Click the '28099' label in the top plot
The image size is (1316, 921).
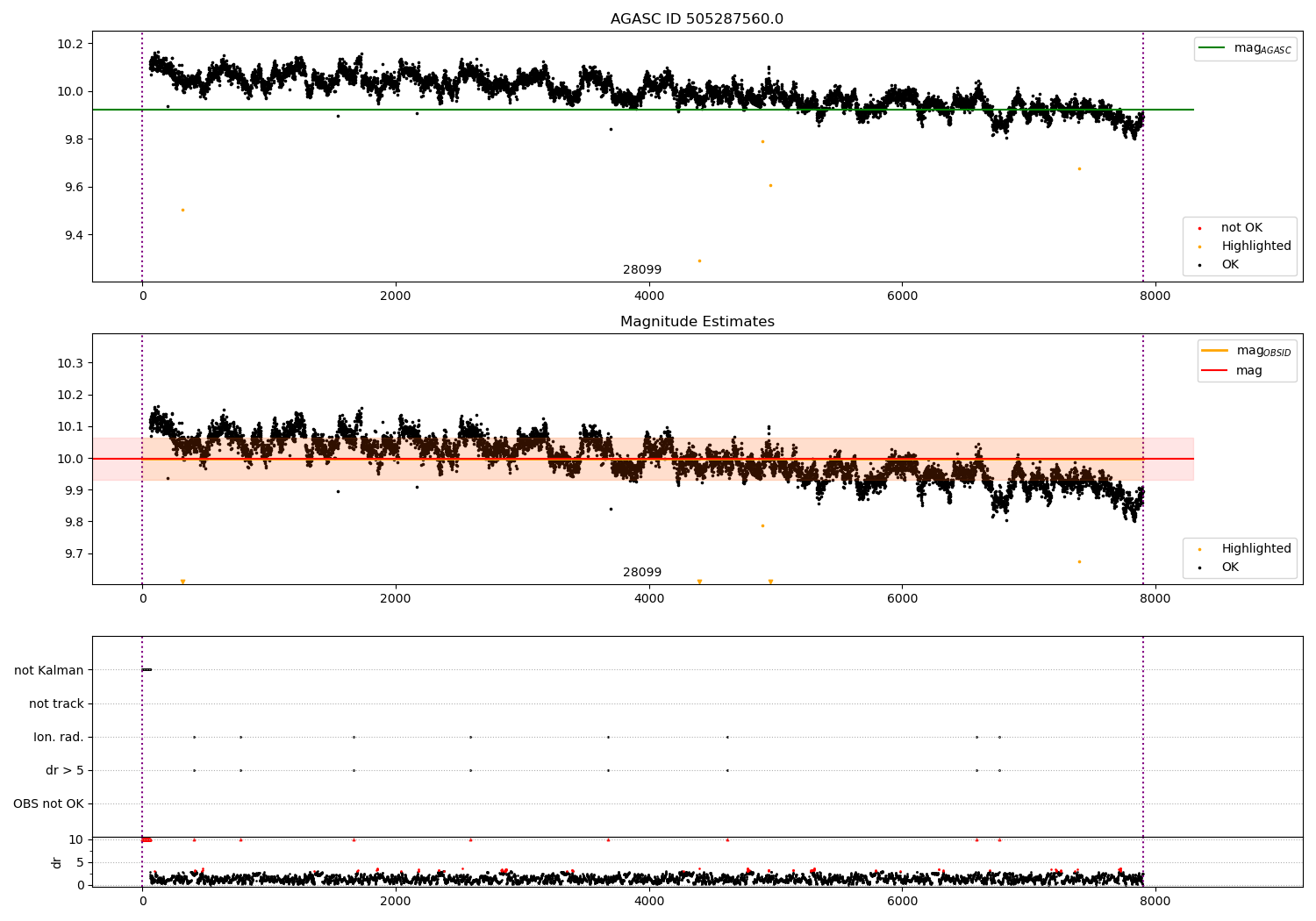pyautogui.click(x=642, y=270)
